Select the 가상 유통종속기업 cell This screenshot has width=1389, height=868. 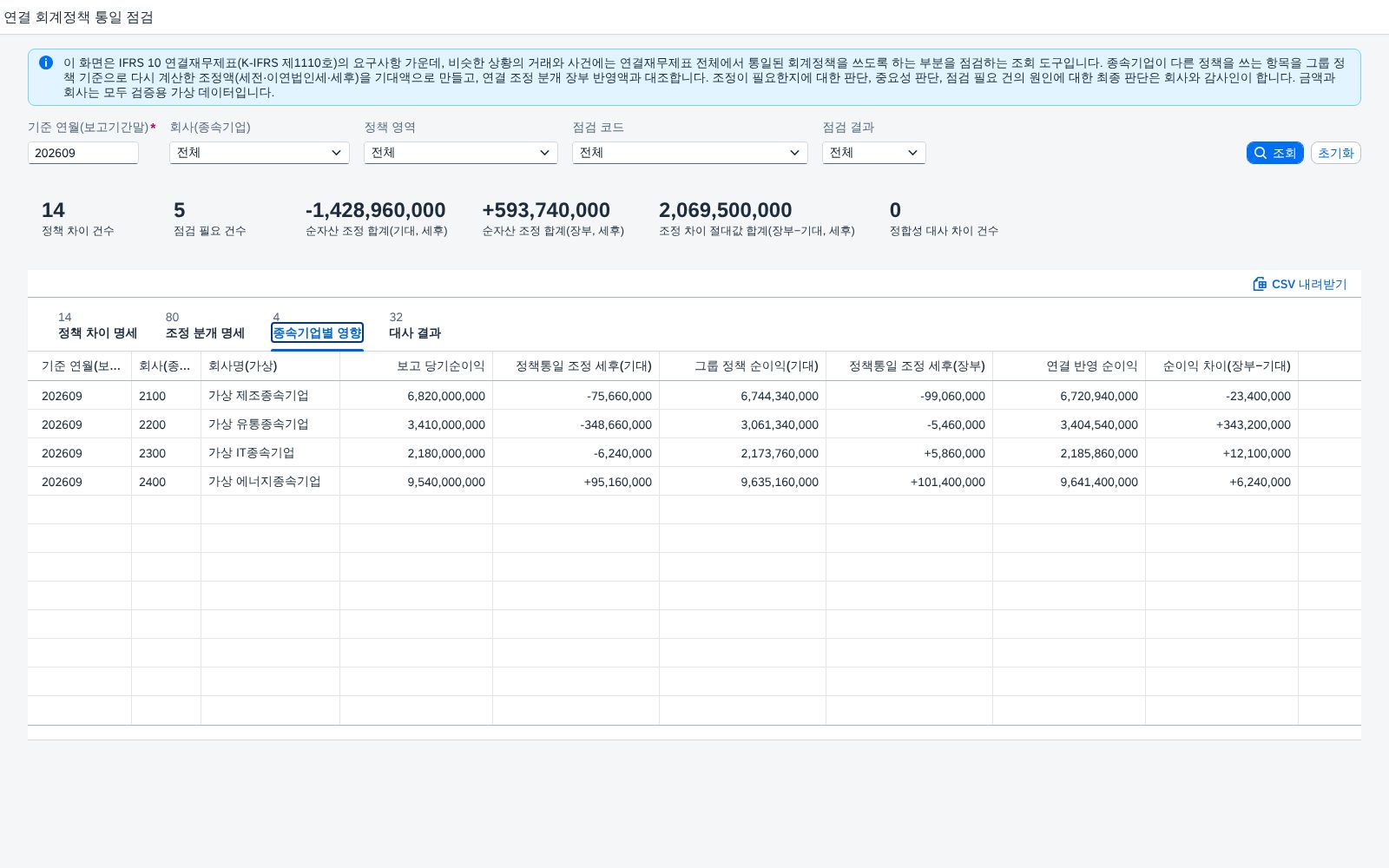tap(271, 424)
